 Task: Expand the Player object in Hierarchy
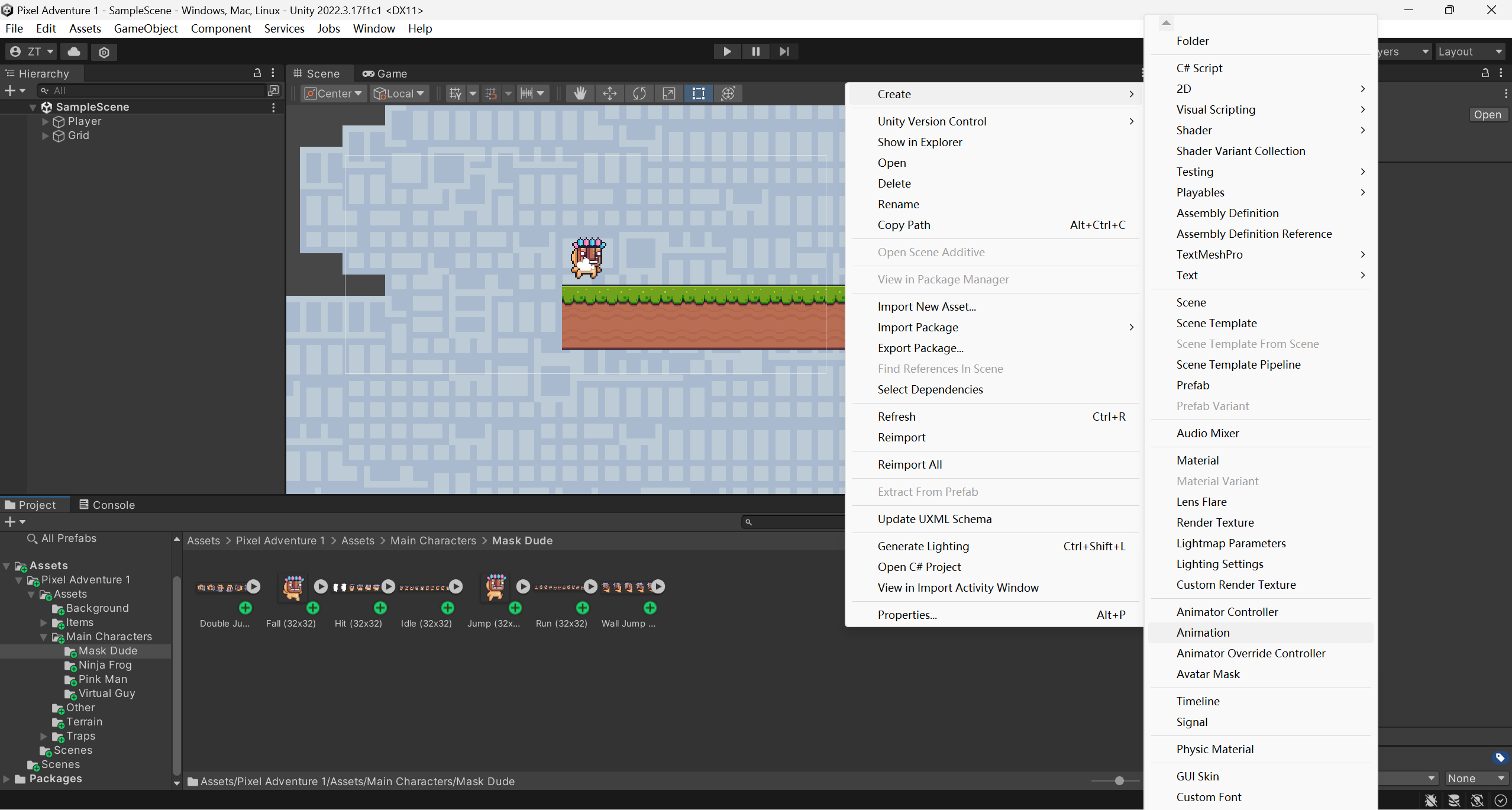46,121
